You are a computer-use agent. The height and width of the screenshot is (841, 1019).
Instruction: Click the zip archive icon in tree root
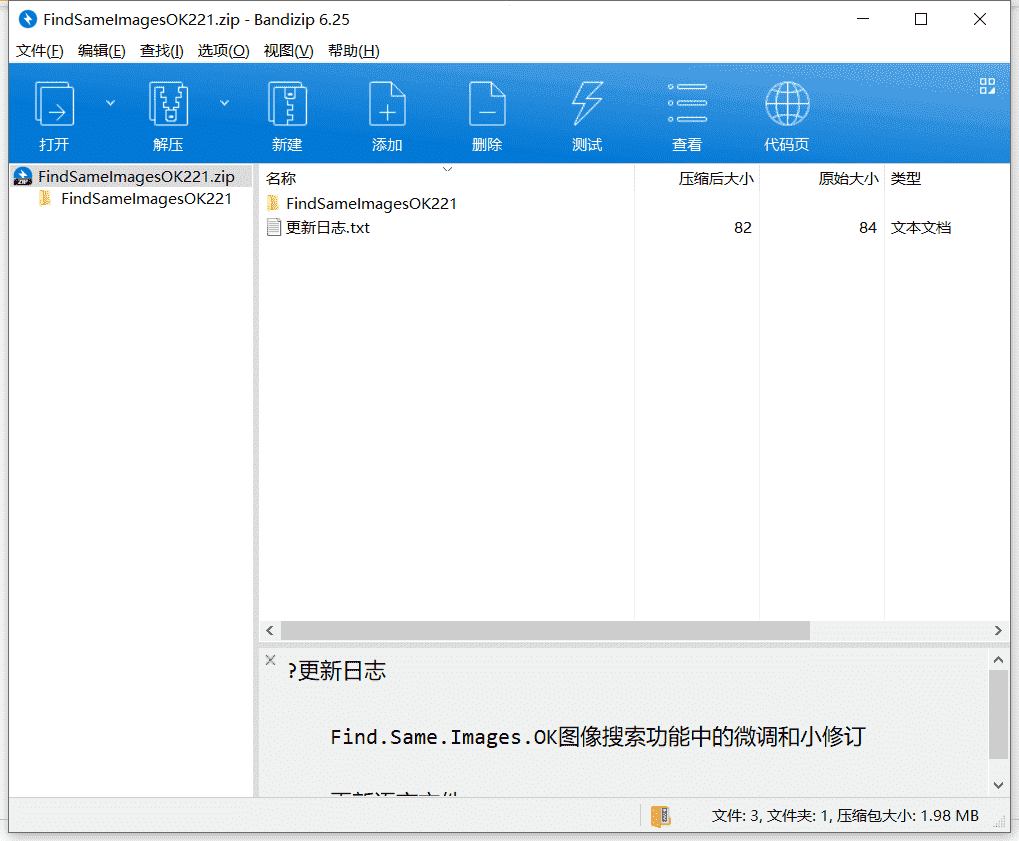click(23, 176)
